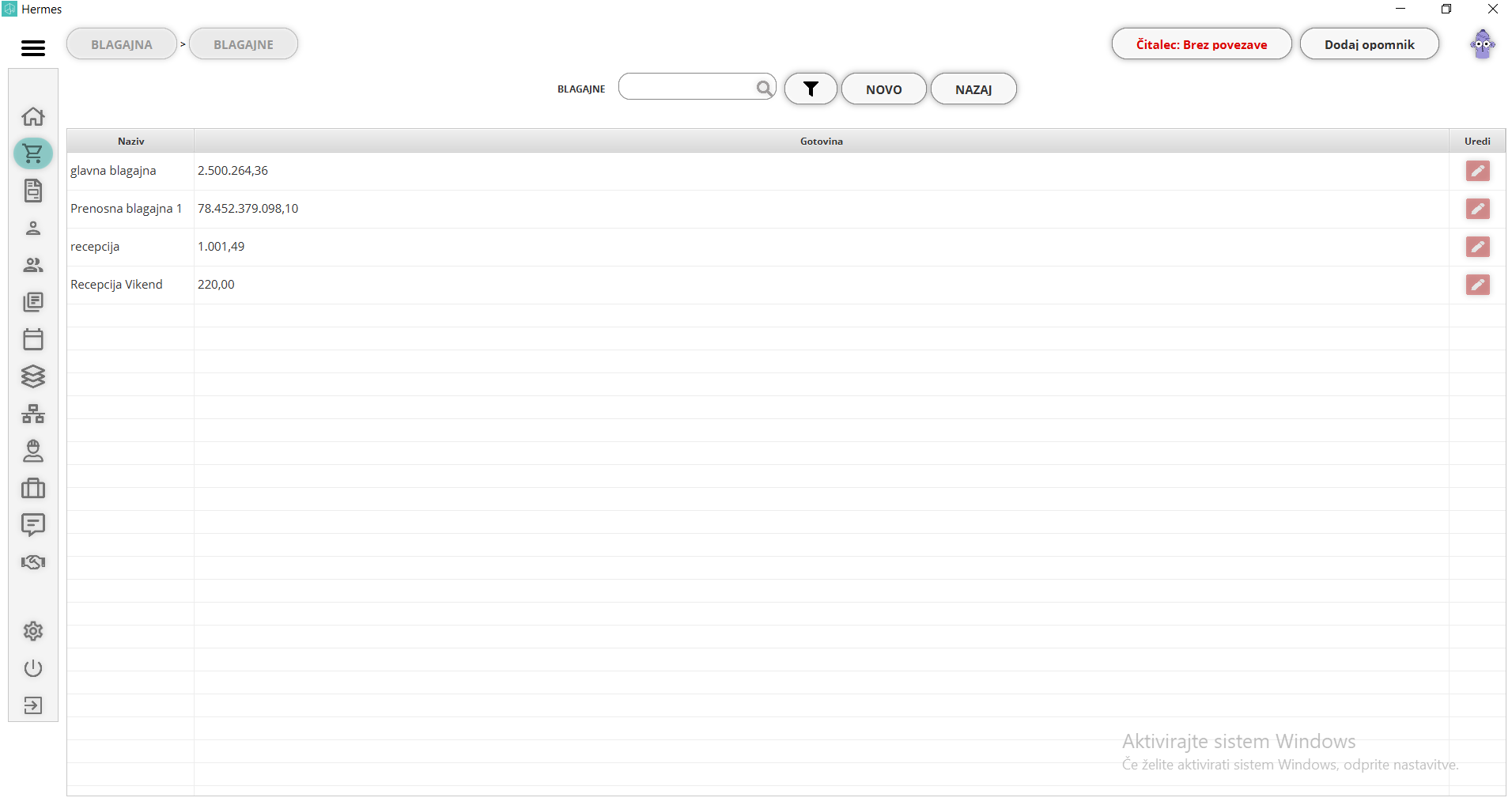This screenshot has width=1512, height=809.
Task: Open the filter funnel button
Action: coord(811,89)
